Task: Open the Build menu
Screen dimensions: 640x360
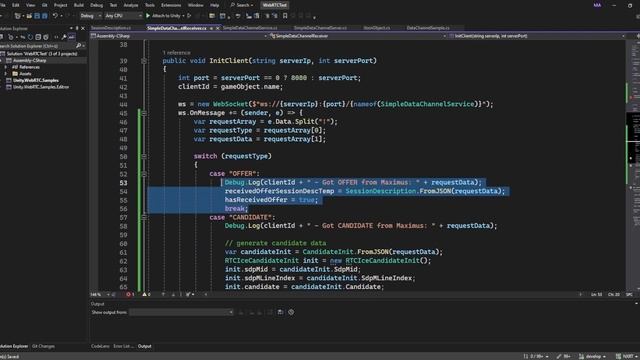Action: [79, 5]
